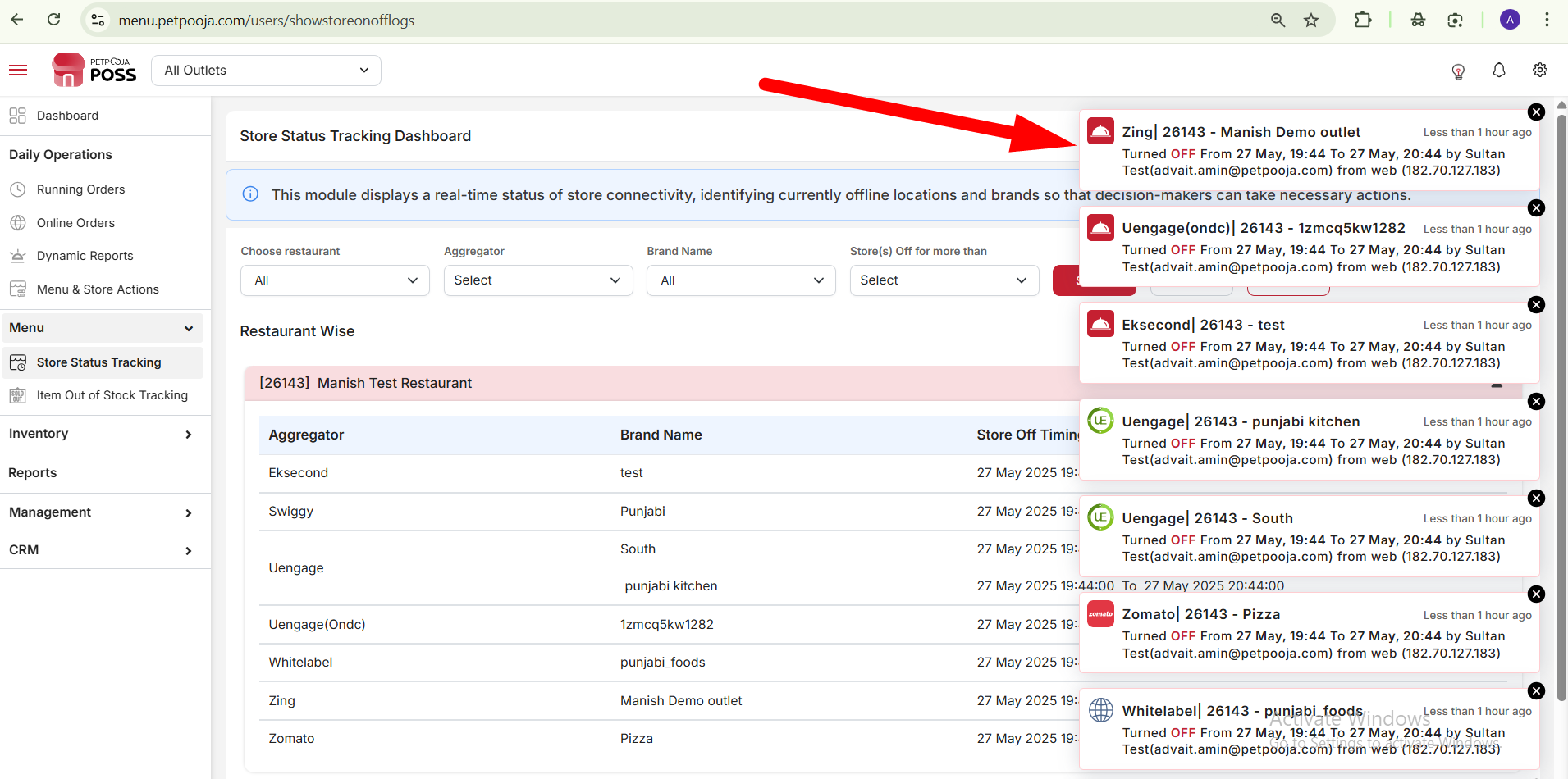Viewport: 1568px width, 779px height.
Task: Open the Aggregator Select dropdown
Action: coord(538,280)
